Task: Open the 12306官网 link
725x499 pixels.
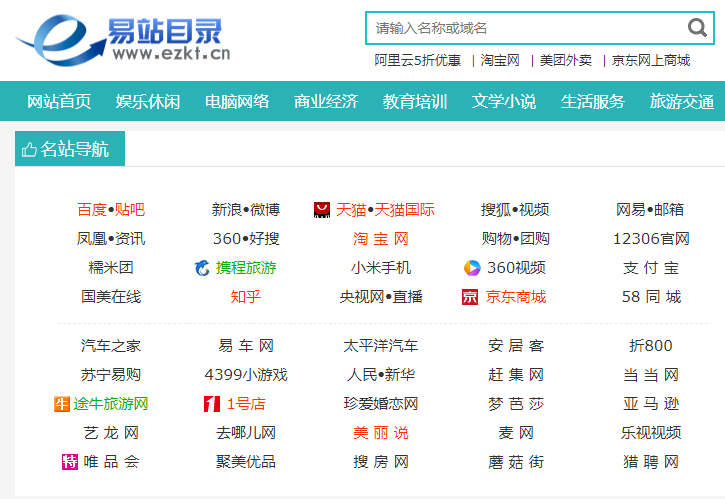Action: [x=651, y=239]
